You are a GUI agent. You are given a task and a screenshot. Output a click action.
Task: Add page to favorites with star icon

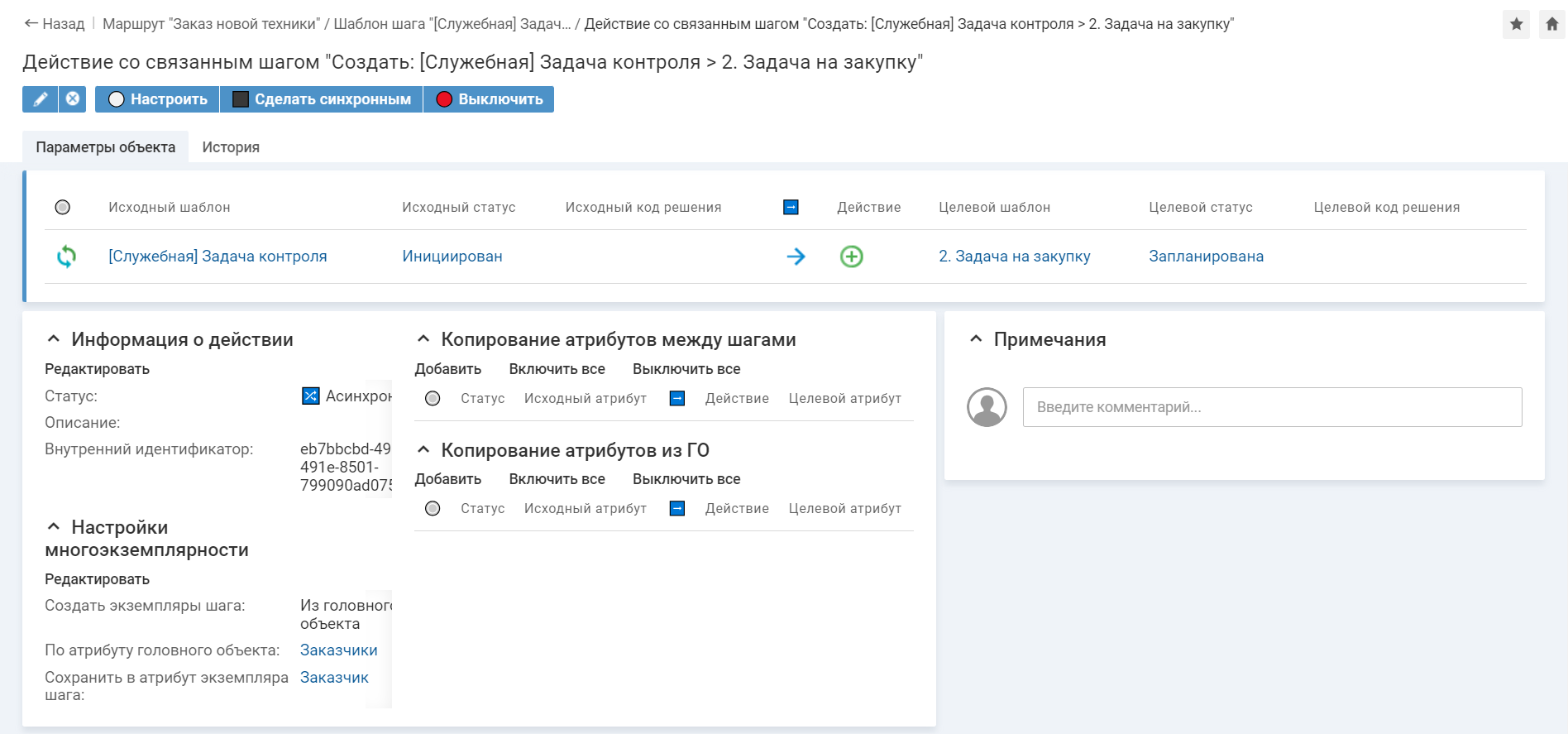1516,24
